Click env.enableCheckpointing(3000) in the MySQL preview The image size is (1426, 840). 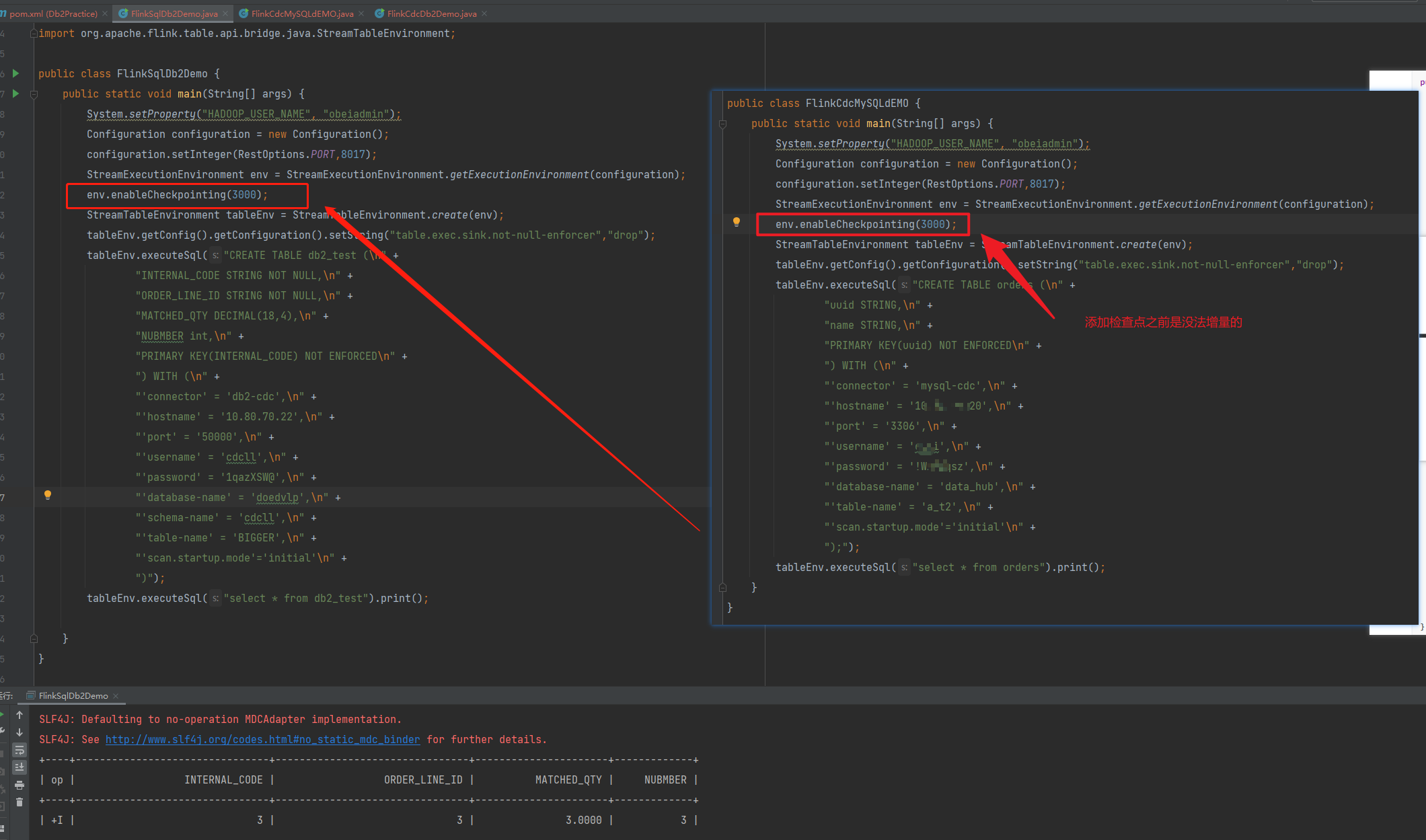(x=866, y=224)
